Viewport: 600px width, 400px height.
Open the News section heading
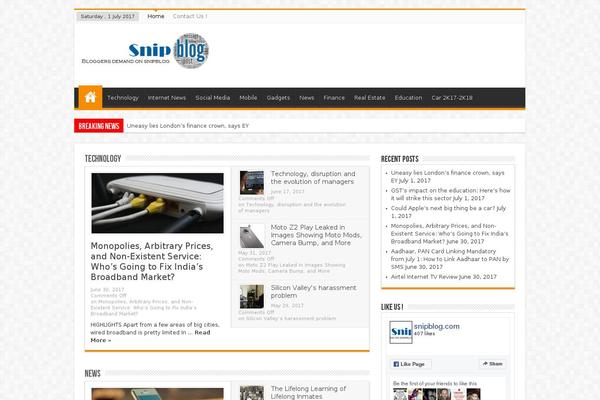[93, 373]
